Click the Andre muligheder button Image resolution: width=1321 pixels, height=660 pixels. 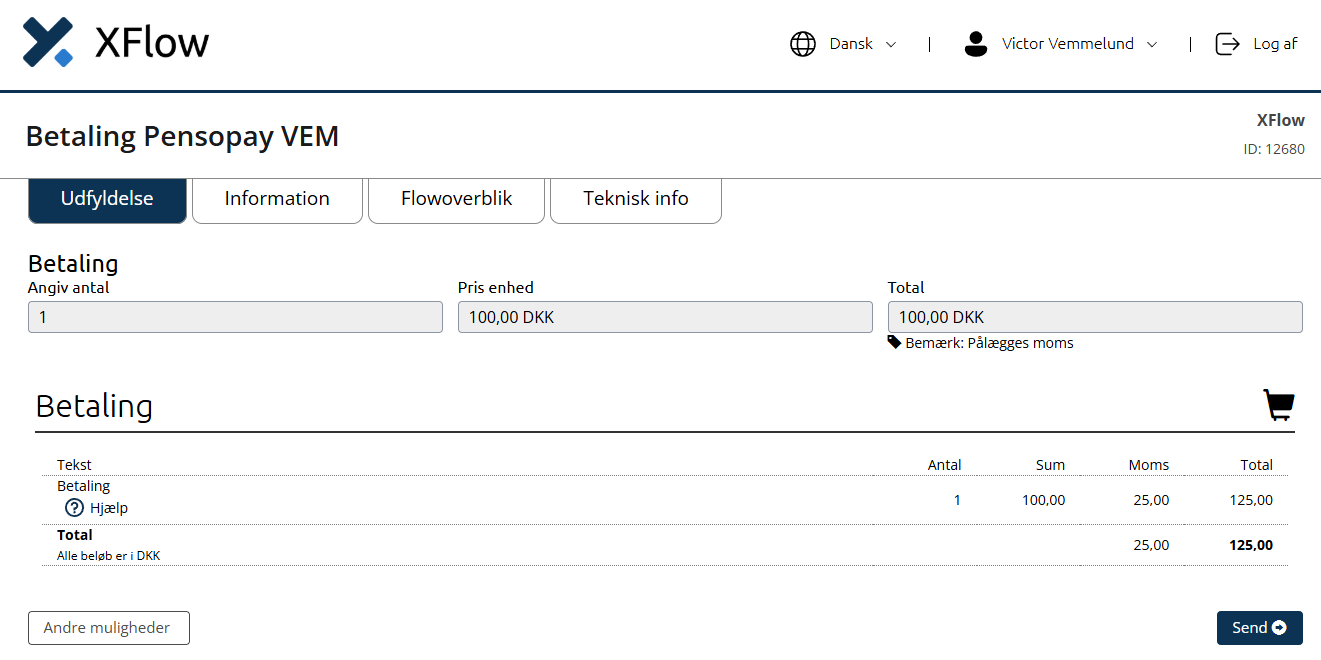tap(108, 628)
